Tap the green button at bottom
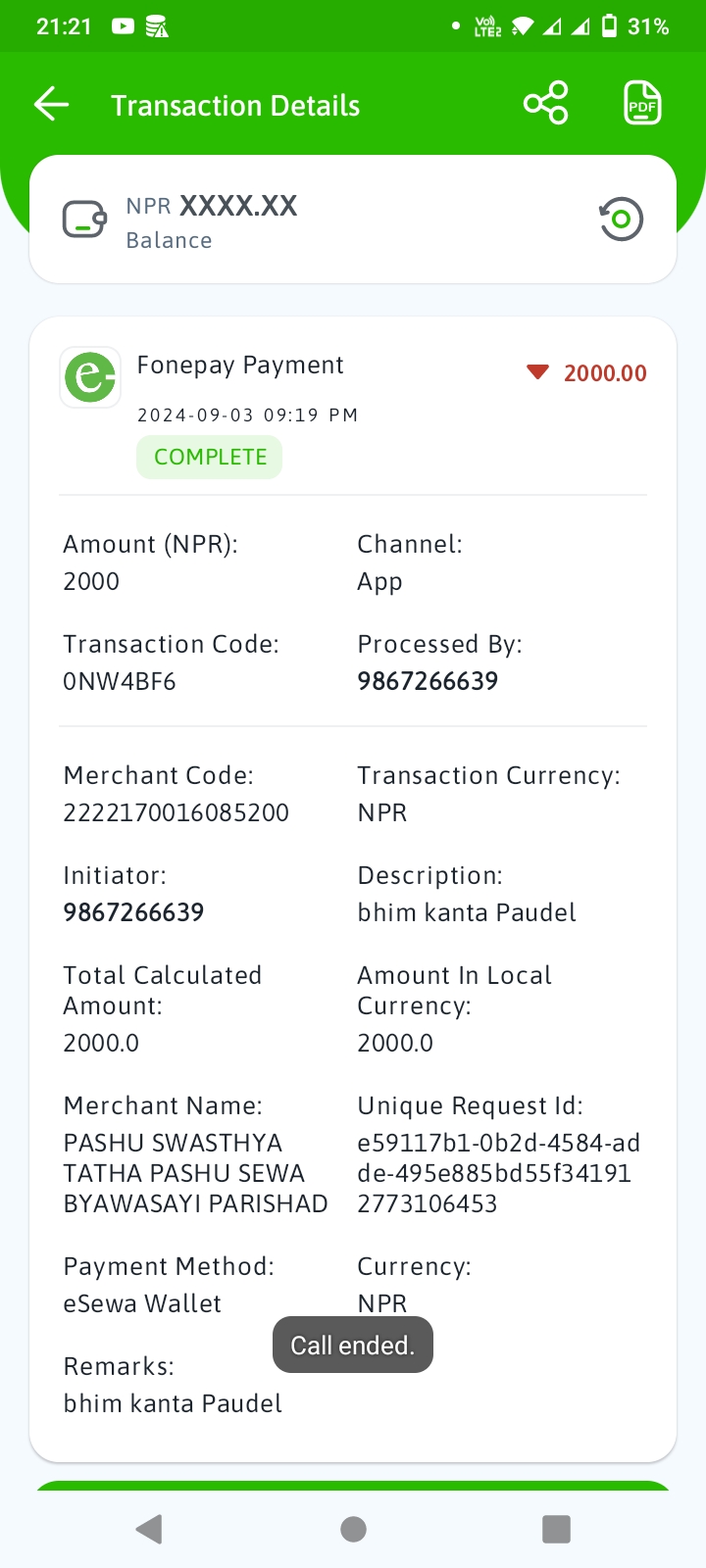Image resolution: width=706 pixels, height=1568 pixels. (x=353, y=1486)
